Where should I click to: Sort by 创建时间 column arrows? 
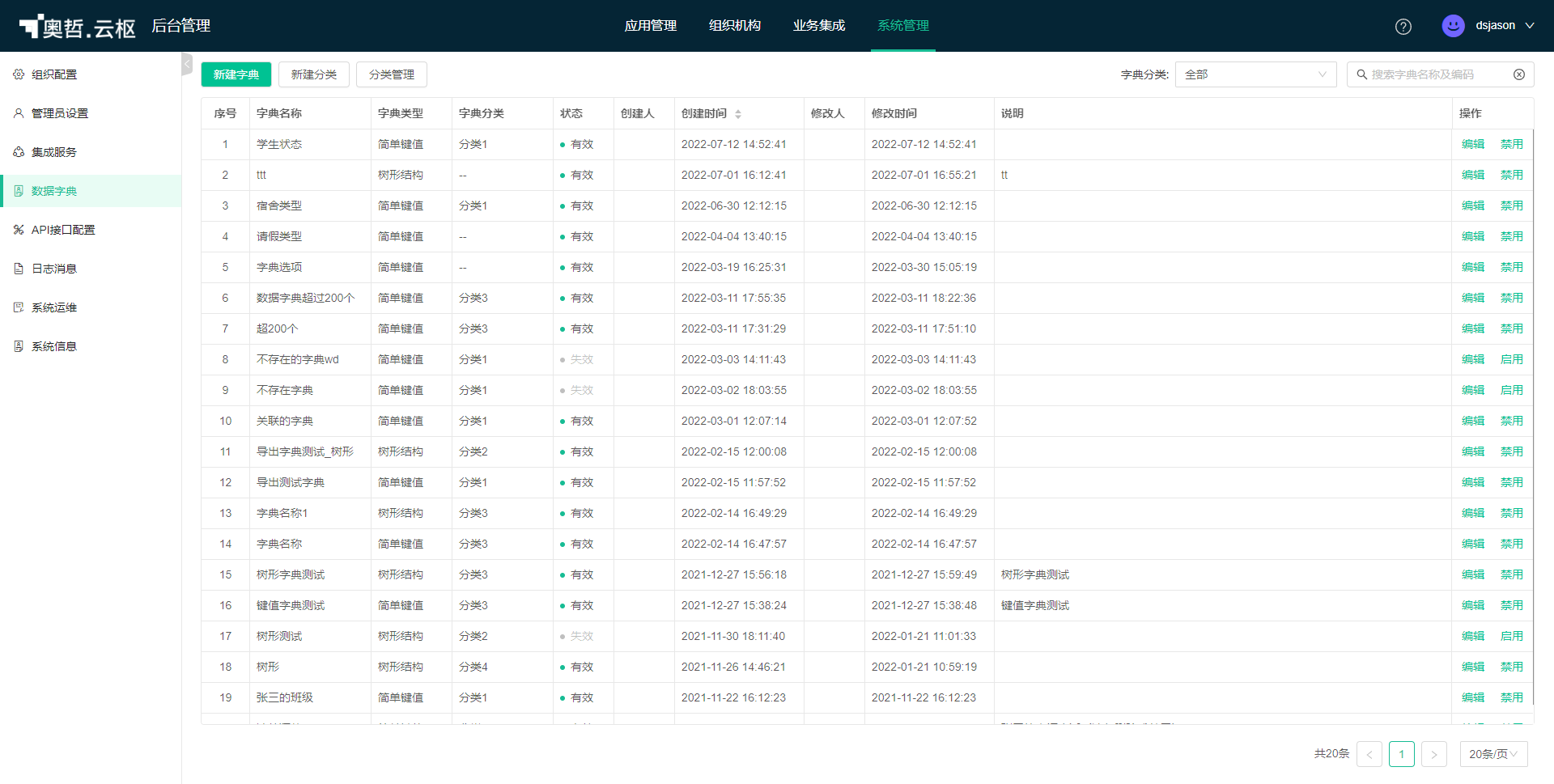pyautogui.click(x=738, y=114)
